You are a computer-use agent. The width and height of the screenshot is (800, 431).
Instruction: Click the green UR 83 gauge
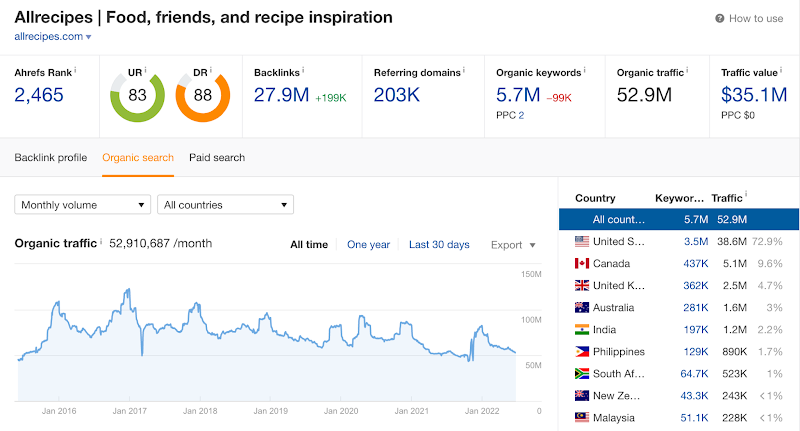pyautogui.click(x=137, y=96)
